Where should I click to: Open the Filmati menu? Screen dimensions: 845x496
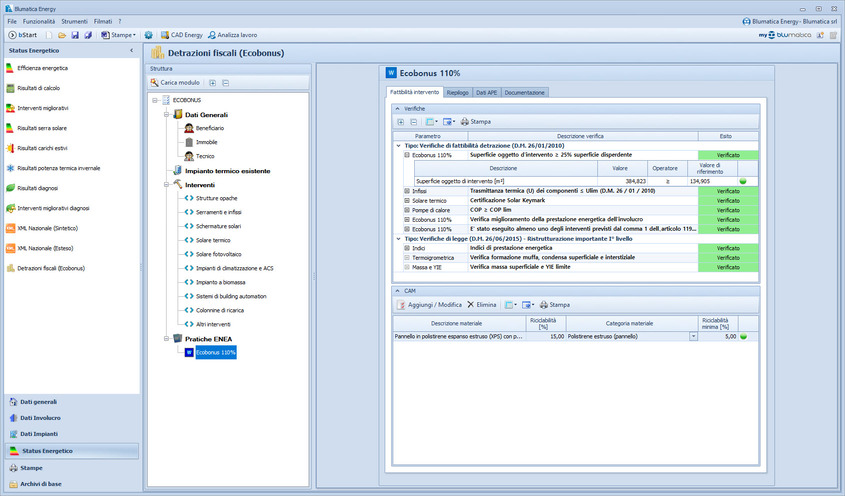(x=103, y=22)
